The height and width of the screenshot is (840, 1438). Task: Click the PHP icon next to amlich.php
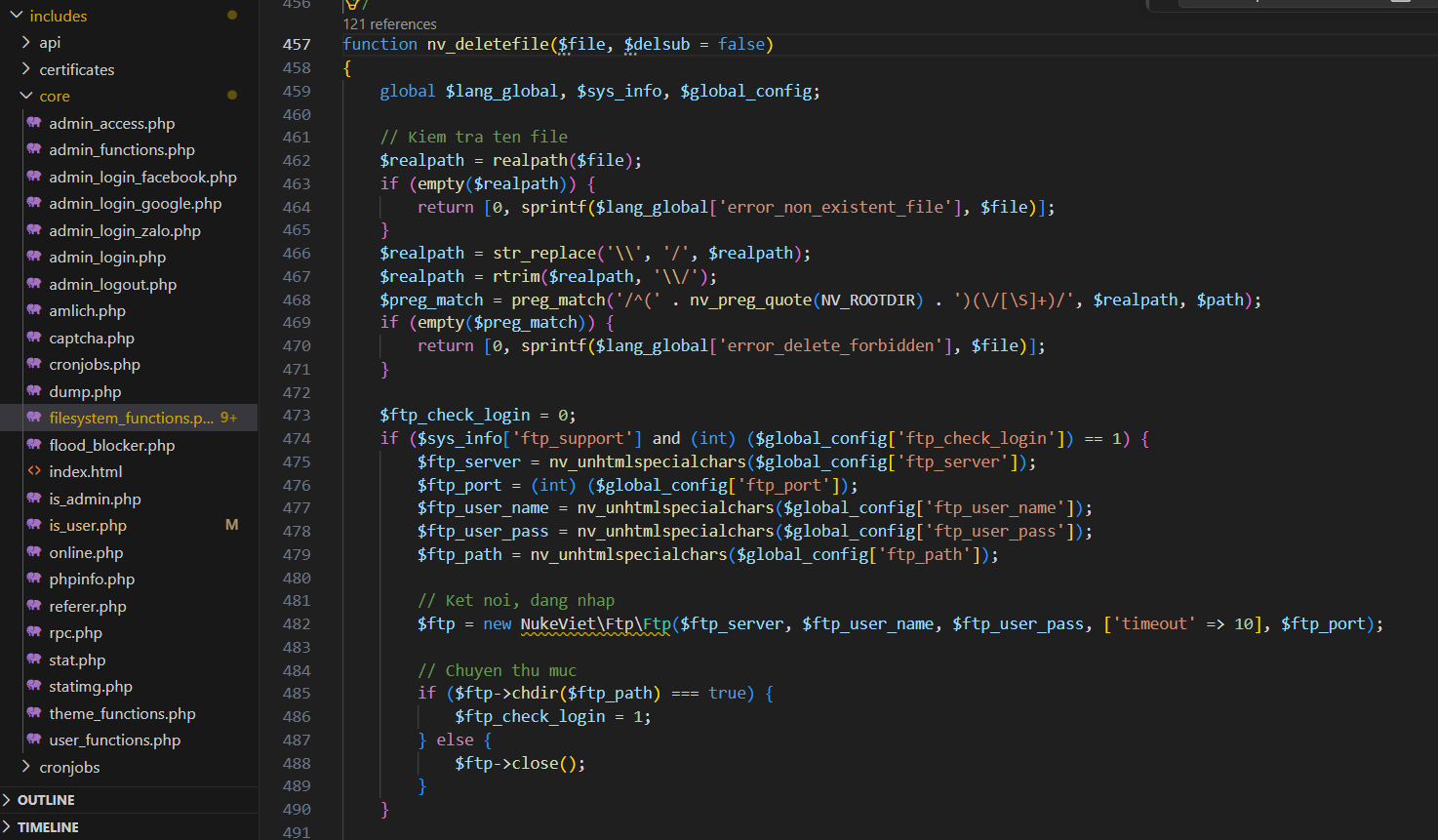pos(34,310)
